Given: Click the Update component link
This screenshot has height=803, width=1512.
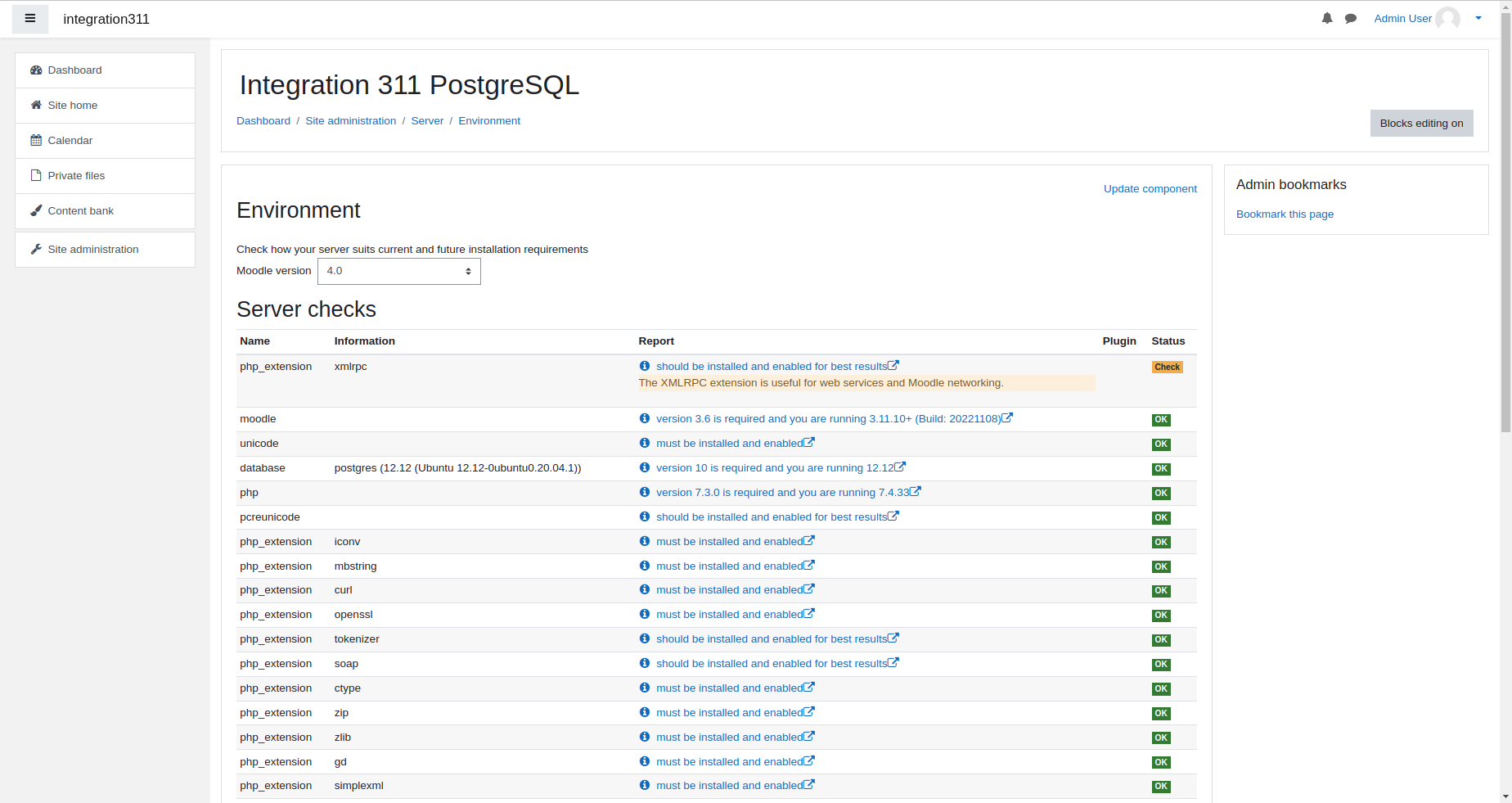Looking at the screenshot, I should click(1150, 189).
